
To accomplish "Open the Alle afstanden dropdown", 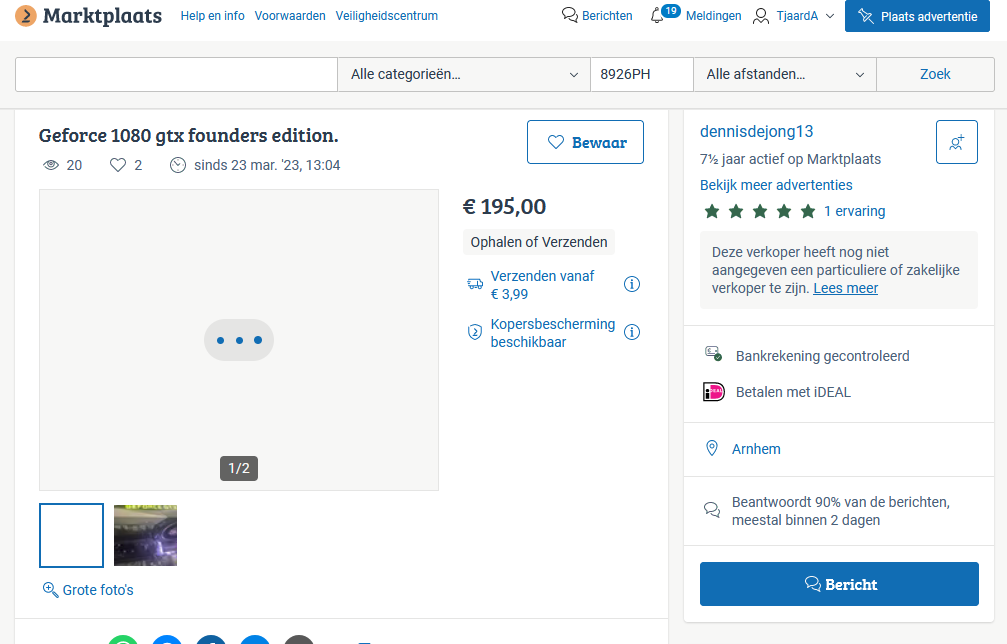I will click(x=785, y=74).
